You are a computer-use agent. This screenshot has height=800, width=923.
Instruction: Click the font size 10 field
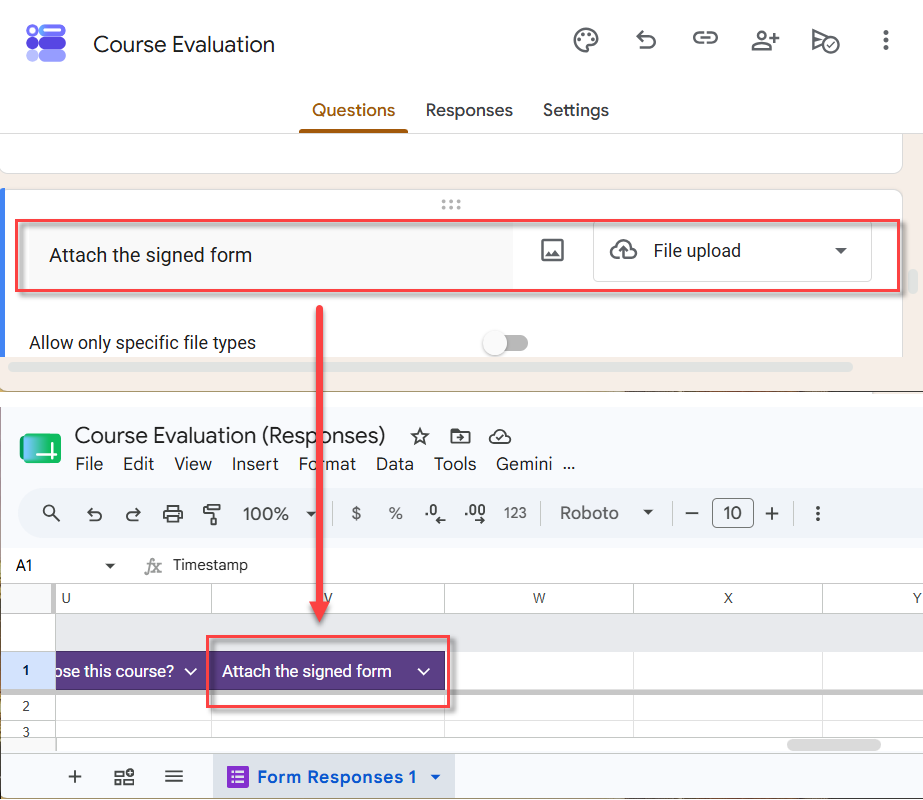tap(732, 513)
